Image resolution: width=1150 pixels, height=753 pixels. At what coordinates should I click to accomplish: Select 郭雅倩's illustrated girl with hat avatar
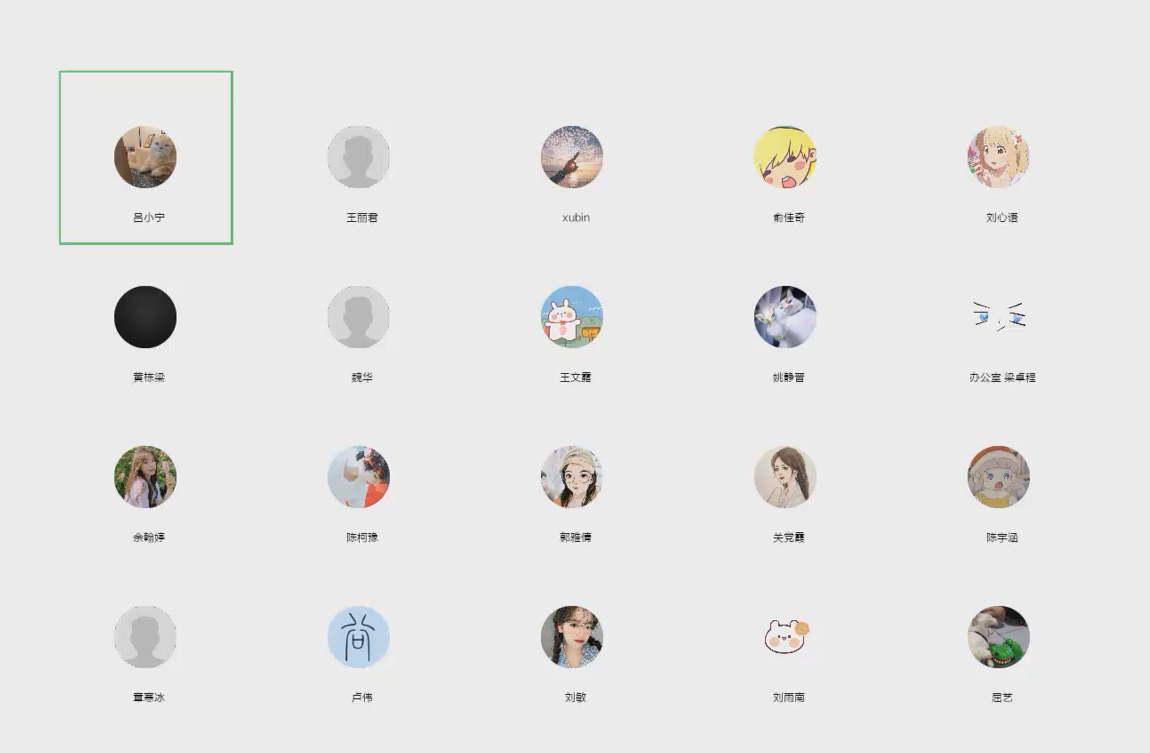572,477
